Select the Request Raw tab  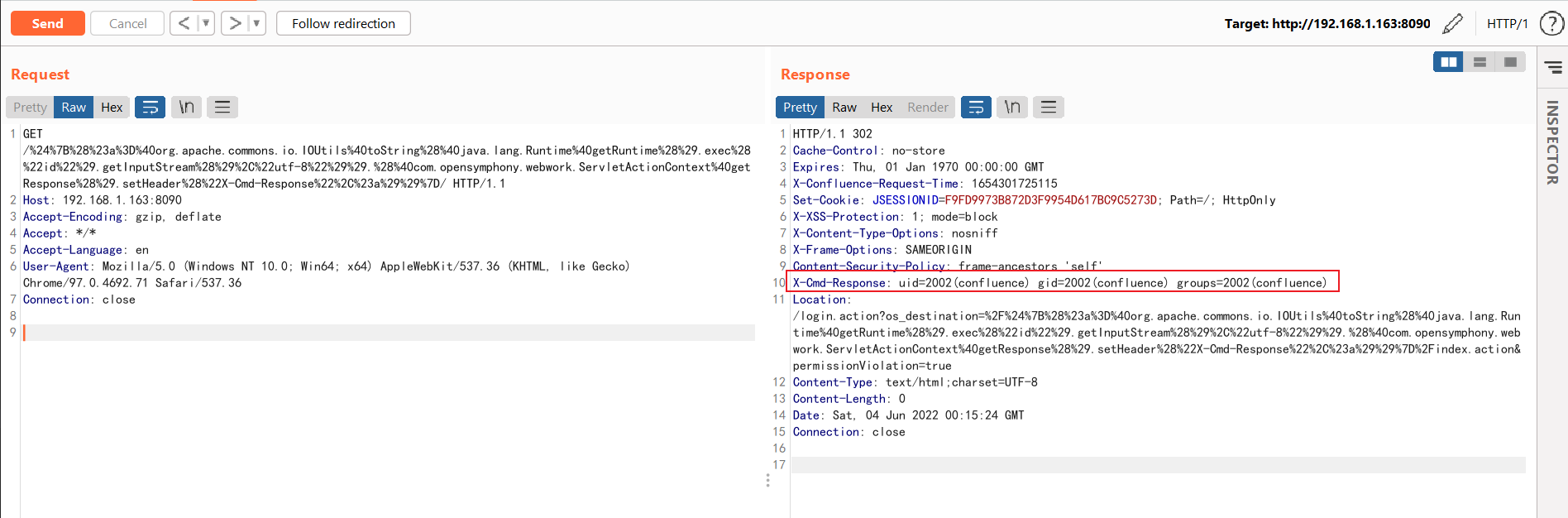pos(74,107)
